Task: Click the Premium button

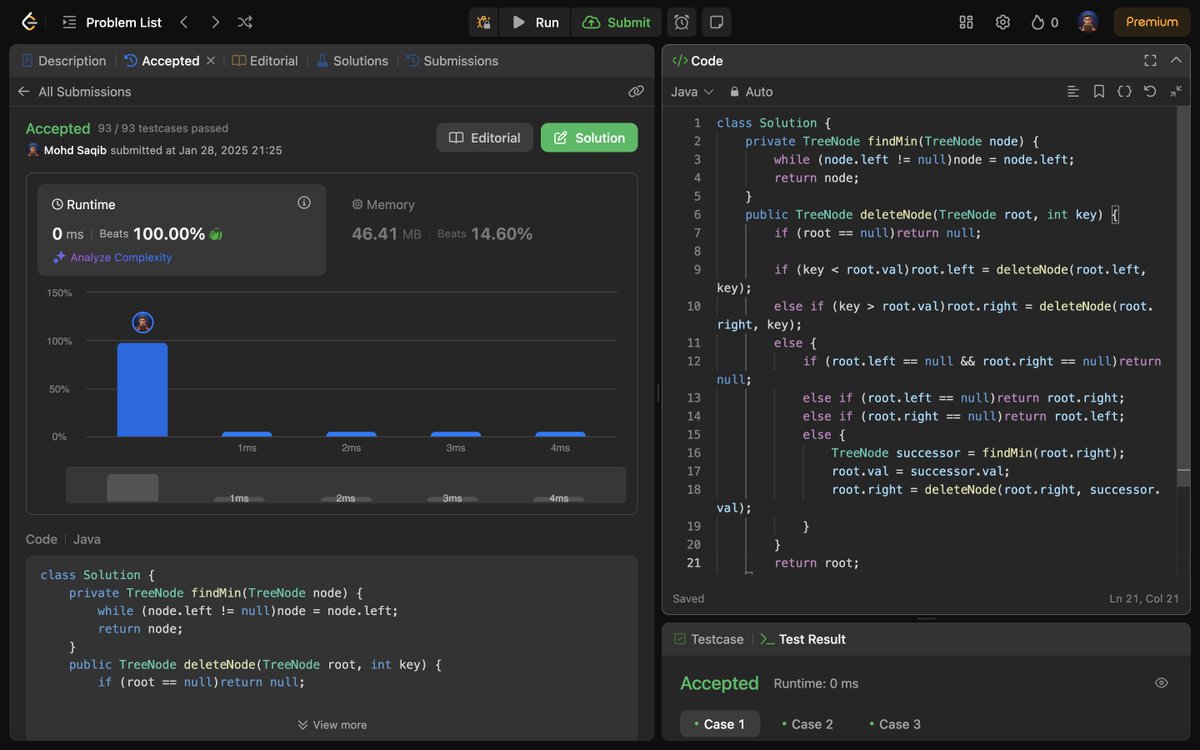Action: (1152, 22)
